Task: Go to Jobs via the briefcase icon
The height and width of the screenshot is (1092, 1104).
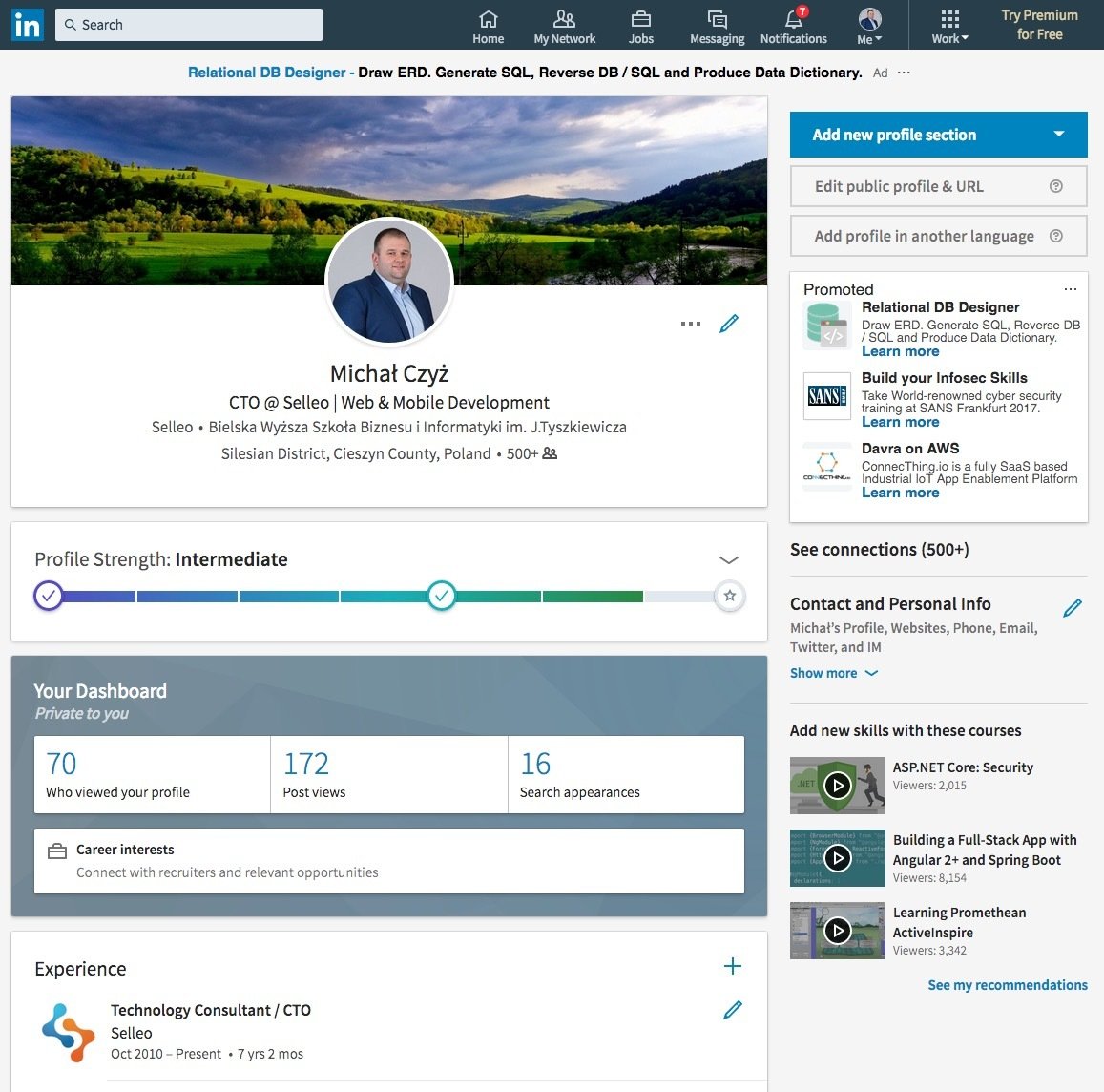Action: click(x=640, y=28)
